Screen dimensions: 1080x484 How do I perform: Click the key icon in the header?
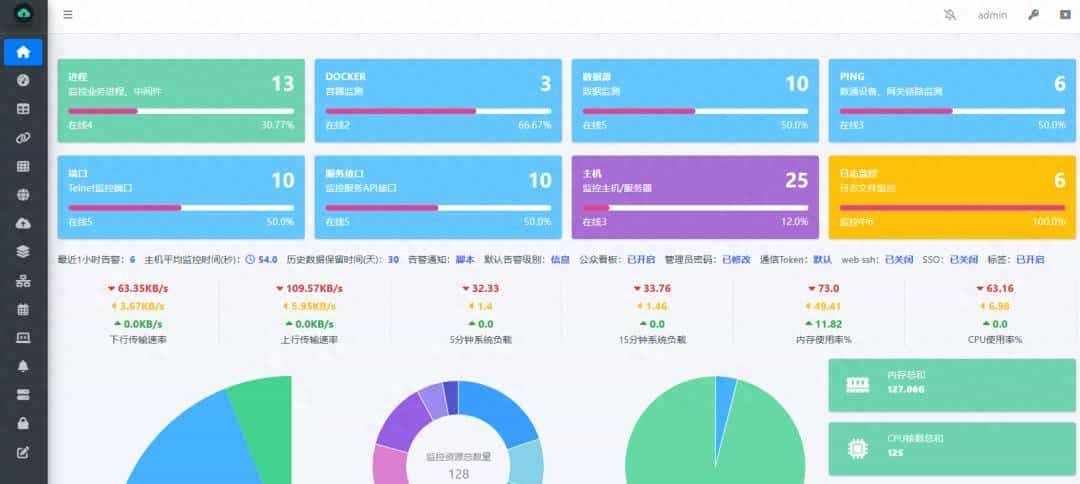(1033, 14)
